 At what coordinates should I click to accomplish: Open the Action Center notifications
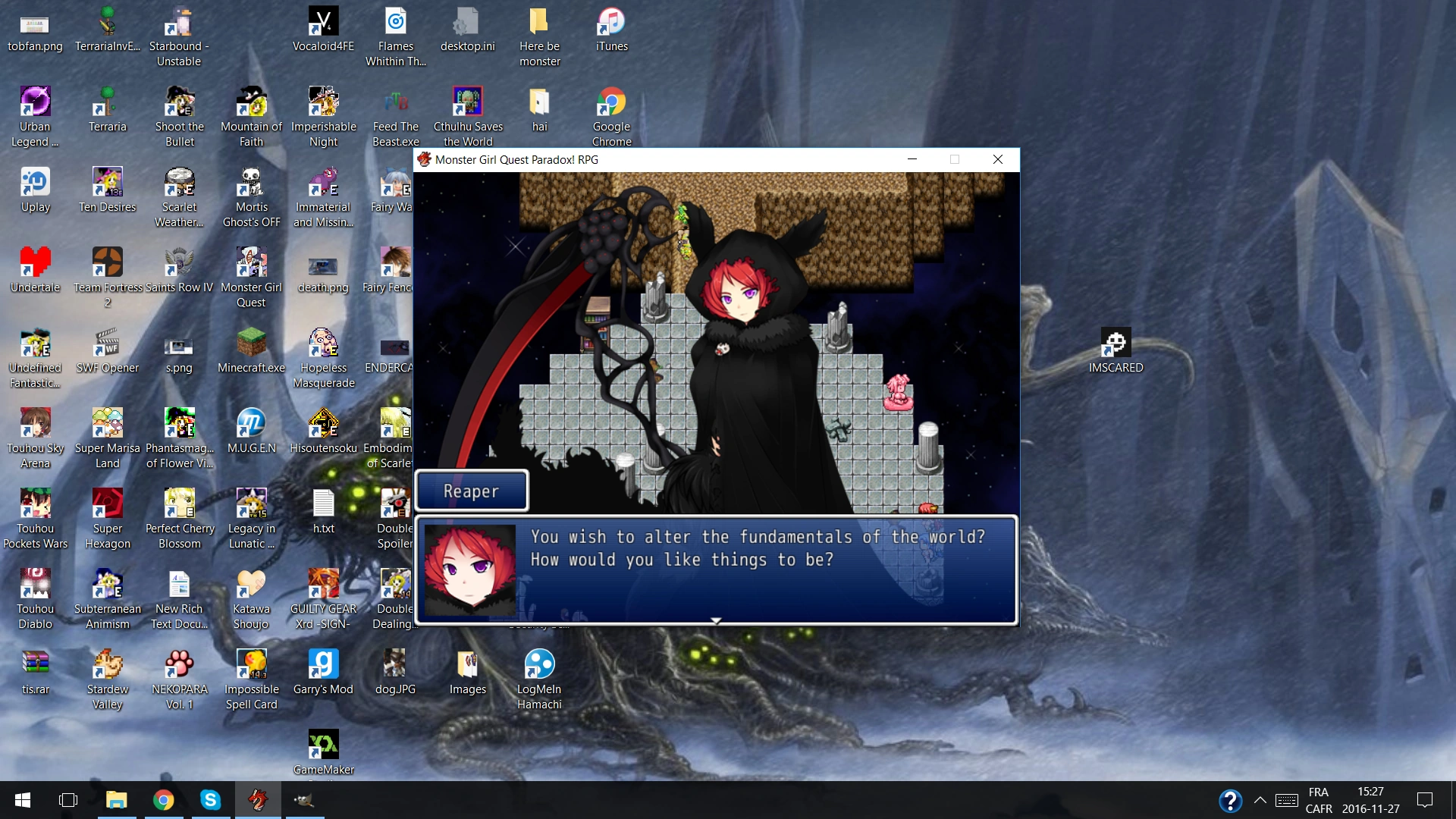pyautogui.click(x=1424, y=800)
